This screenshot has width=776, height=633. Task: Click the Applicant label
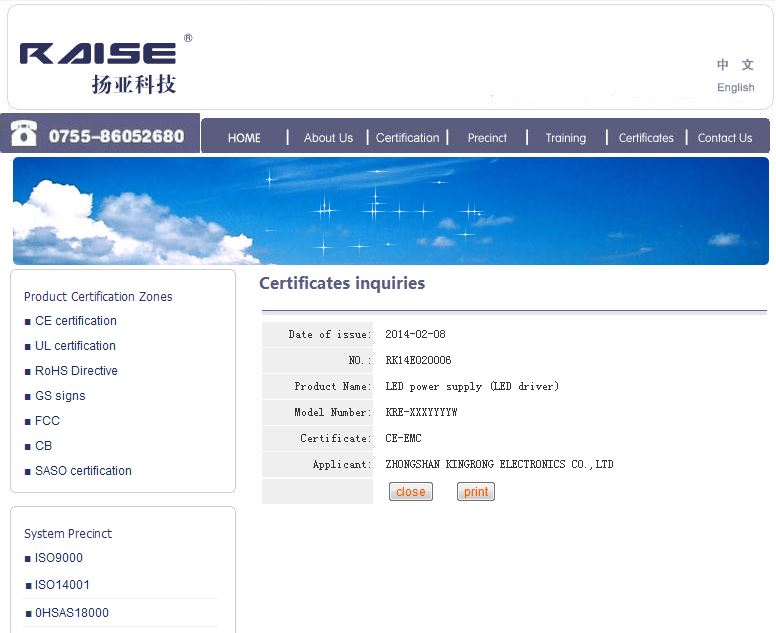[x=341, y=464]
